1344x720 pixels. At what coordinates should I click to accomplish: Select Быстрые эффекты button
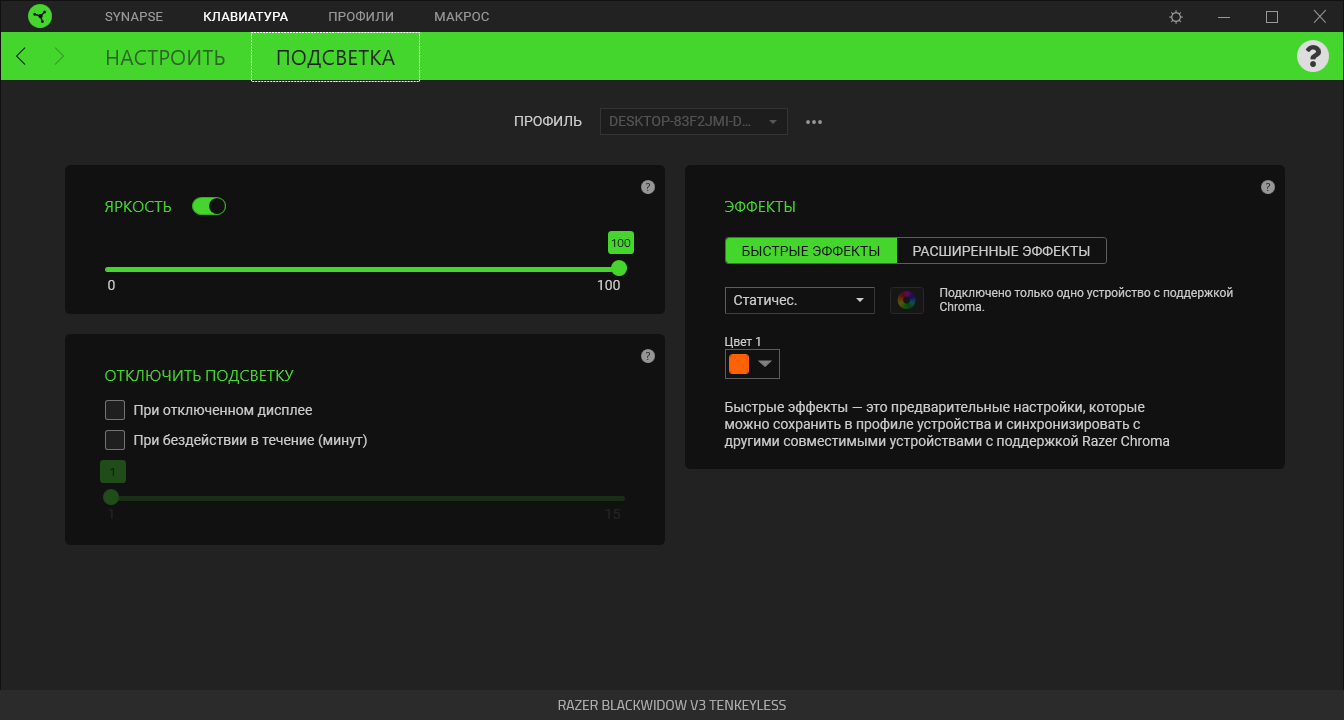[x=811, y=251]
